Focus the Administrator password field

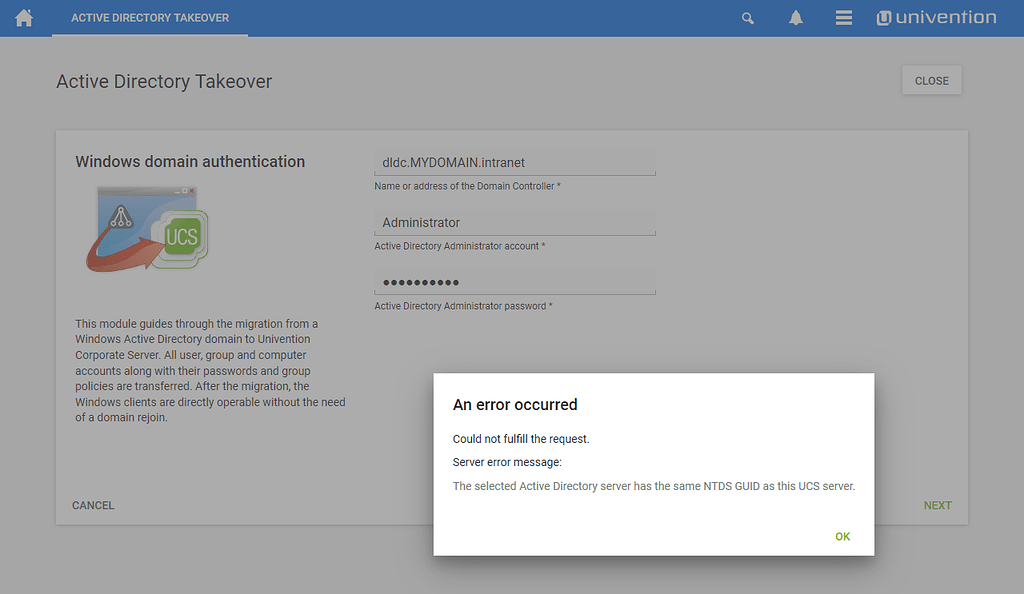point(515,281)
